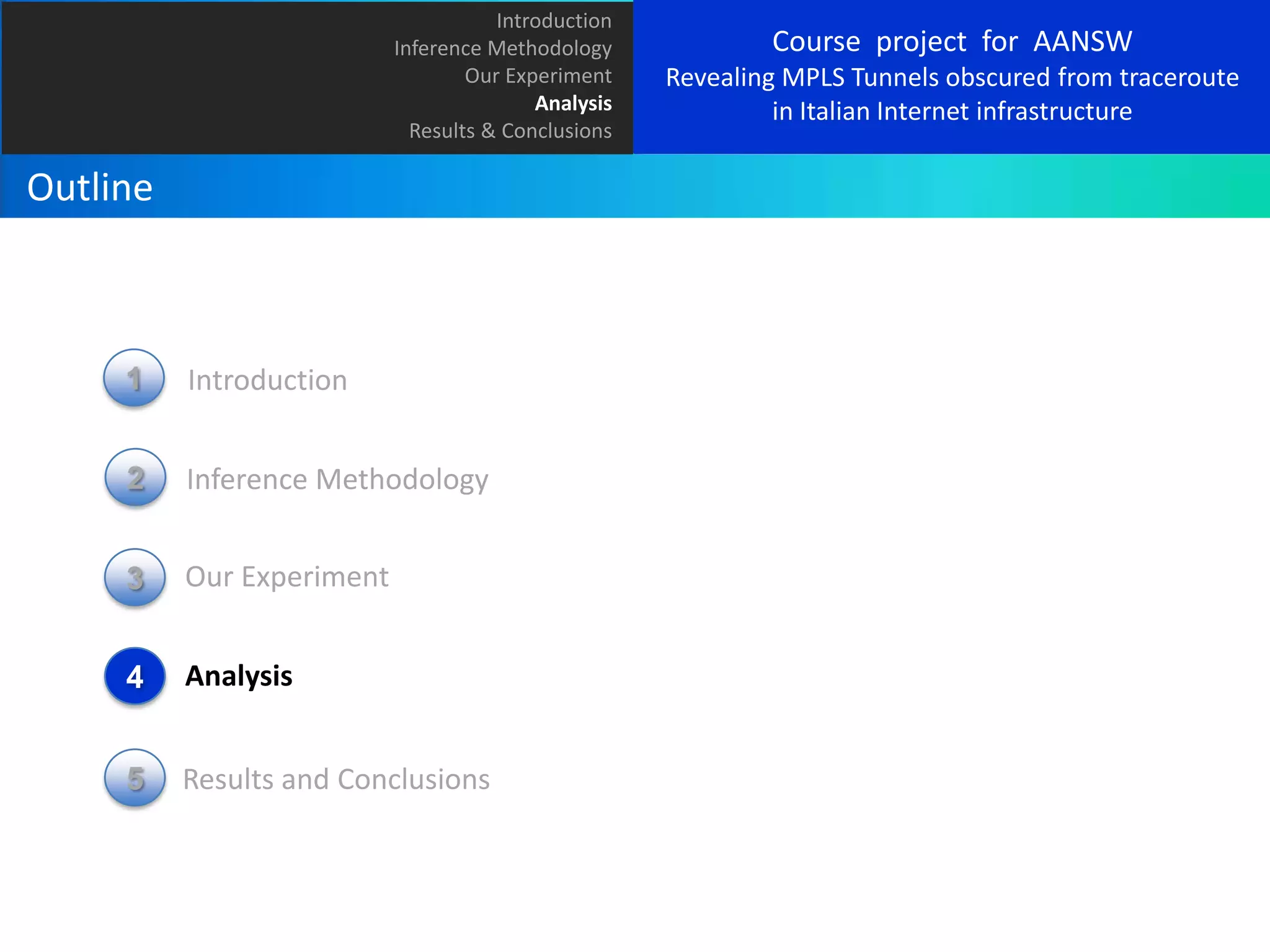This screenshot has height=952, width=1270.
Task: Select bold 'Analysis' in the outline list
Action: tap(239, 676)
